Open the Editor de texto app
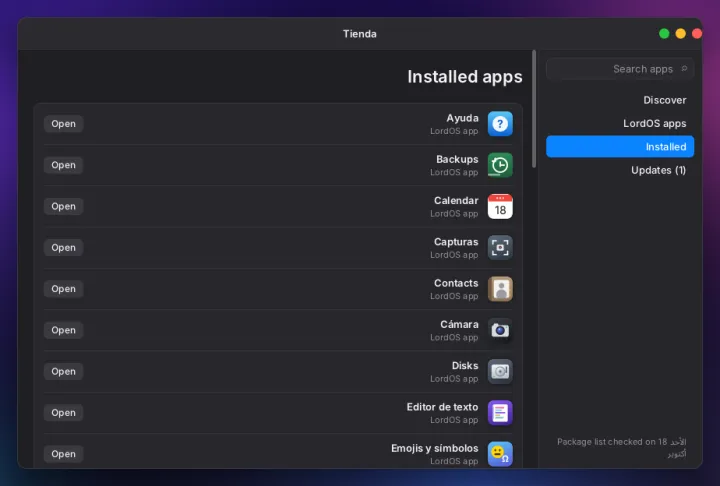This screenshot has height=486, width=720. click(63, 413)
